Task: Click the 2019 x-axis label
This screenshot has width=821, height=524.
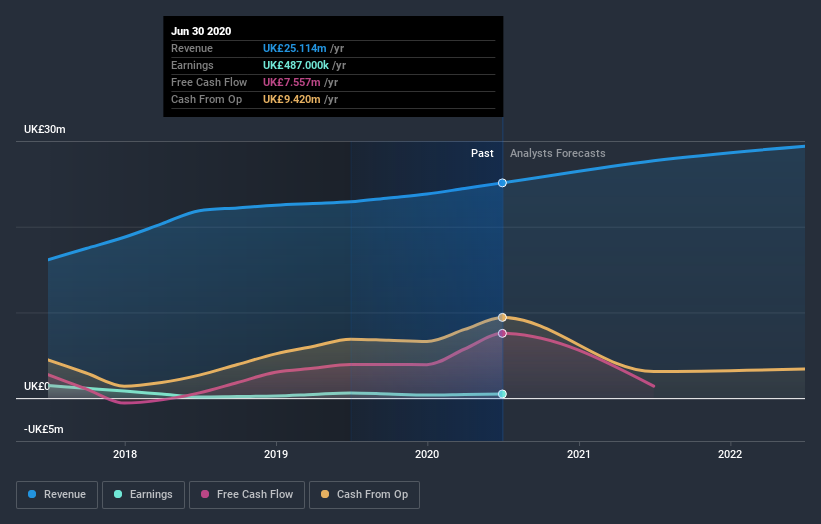Action: click(276, 454)
